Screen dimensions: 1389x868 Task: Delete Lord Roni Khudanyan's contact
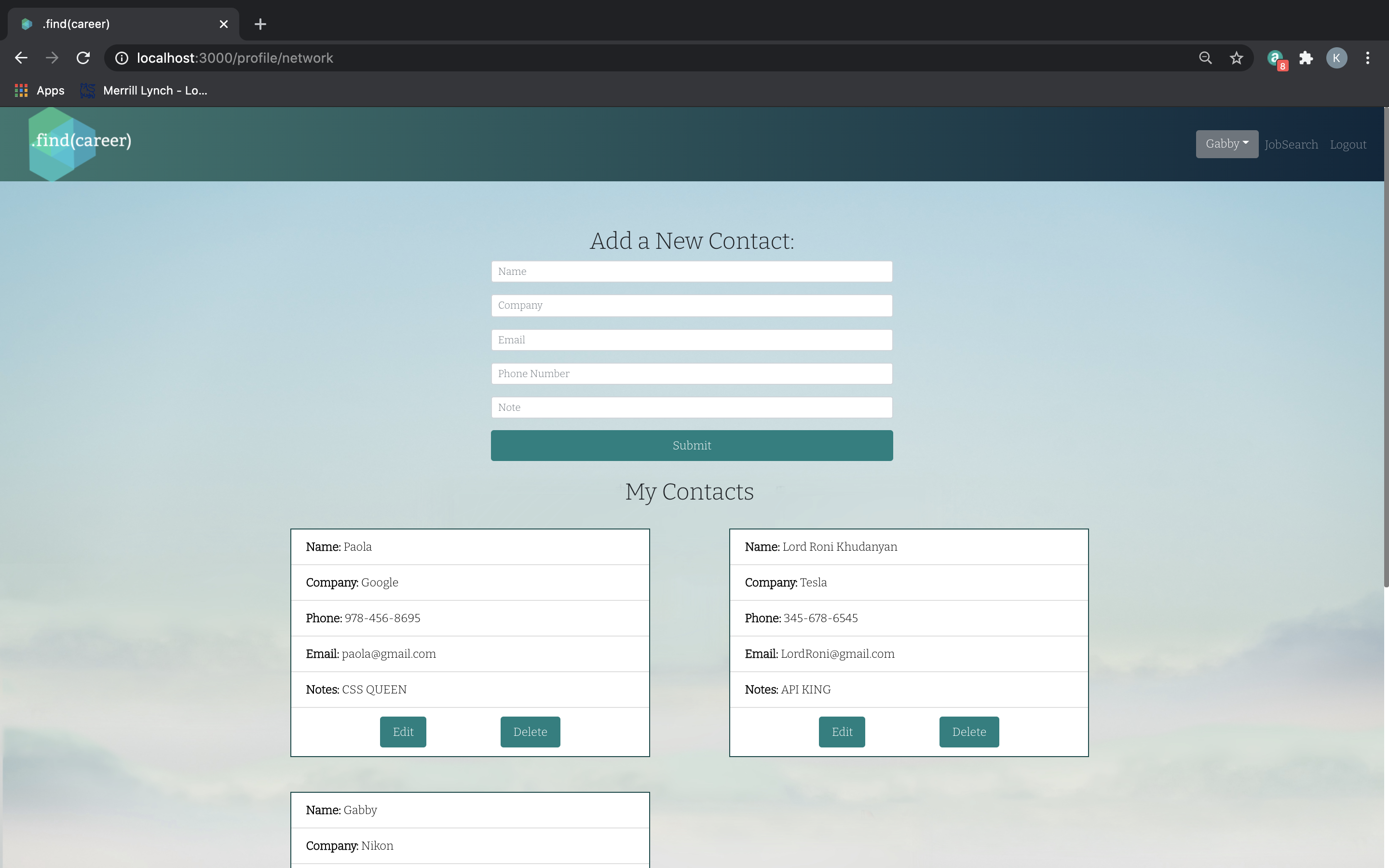pyautogui.click(x=969, y=732)
